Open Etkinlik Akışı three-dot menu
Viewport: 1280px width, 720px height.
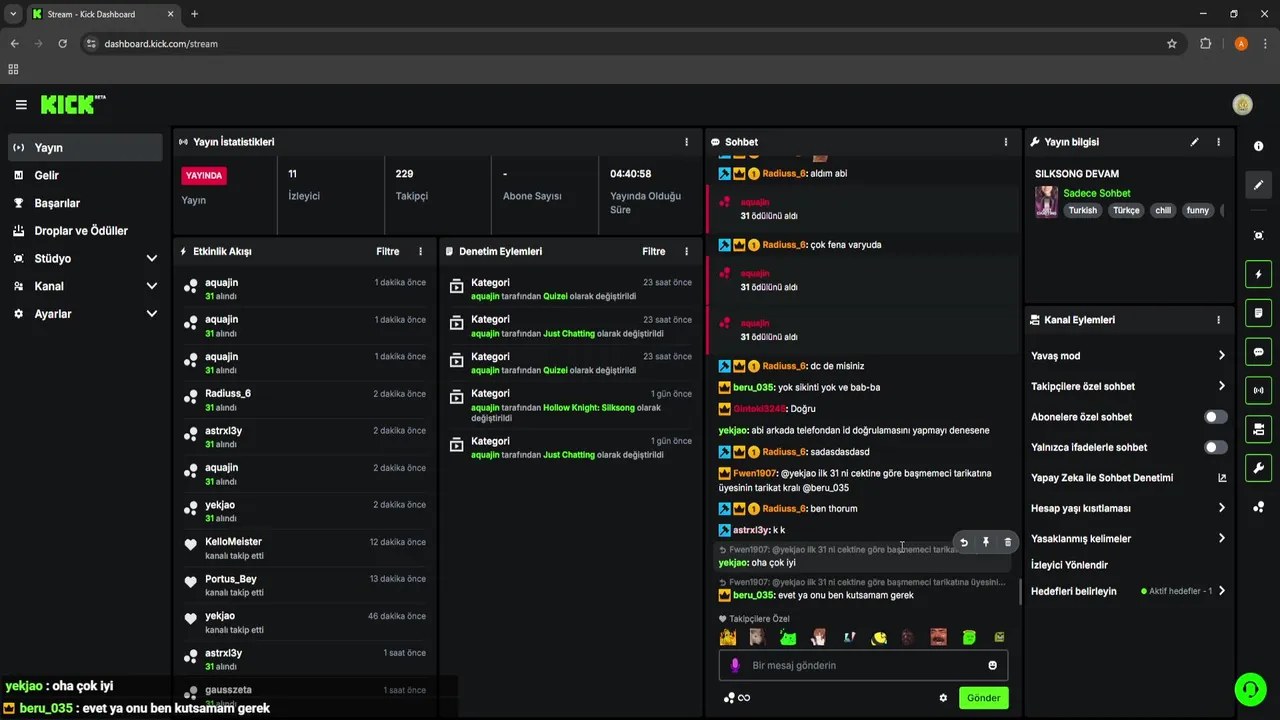420,252
